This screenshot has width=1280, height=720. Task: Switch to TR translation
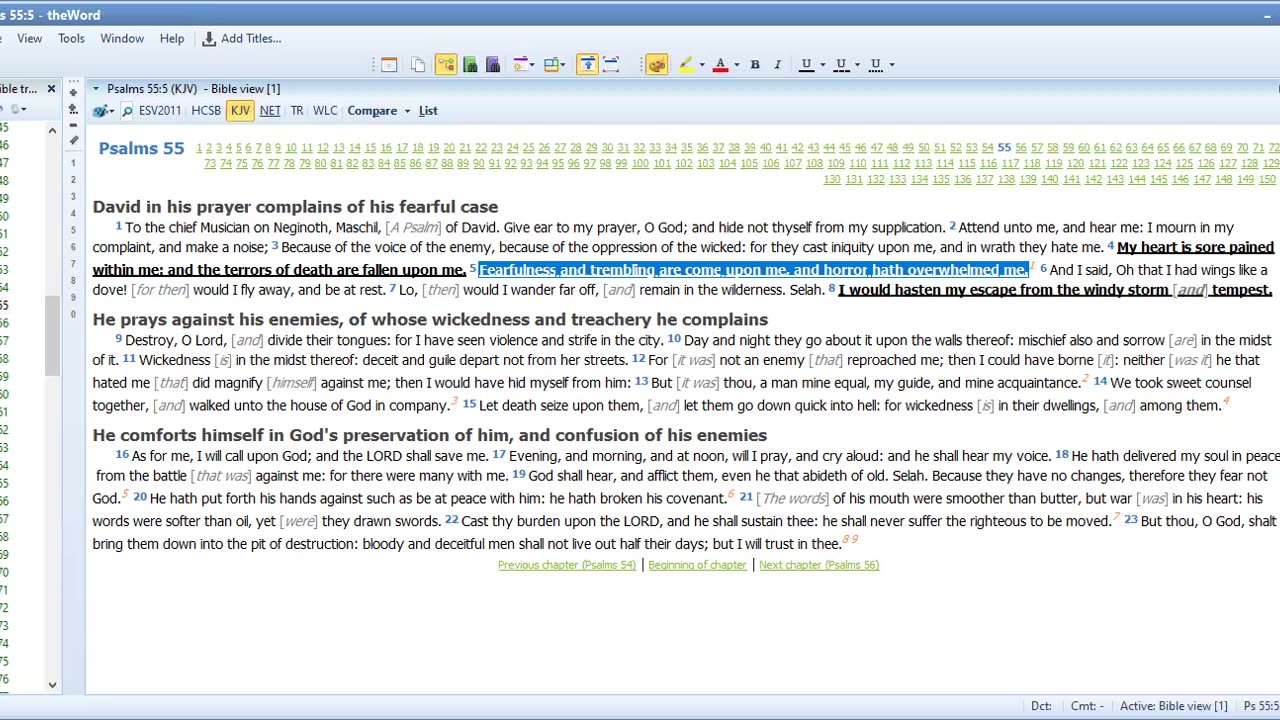(x=297, y=111)
